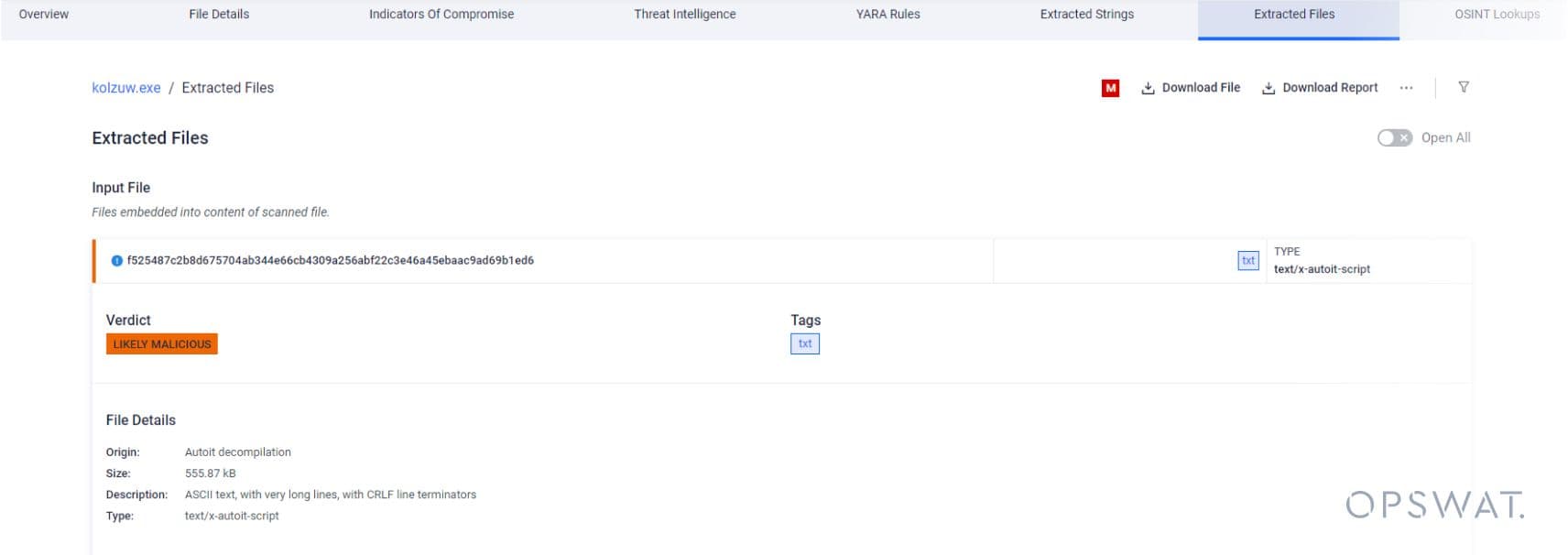
Task: Click the blue info icon before the hash
Action: tap(116, 261)
